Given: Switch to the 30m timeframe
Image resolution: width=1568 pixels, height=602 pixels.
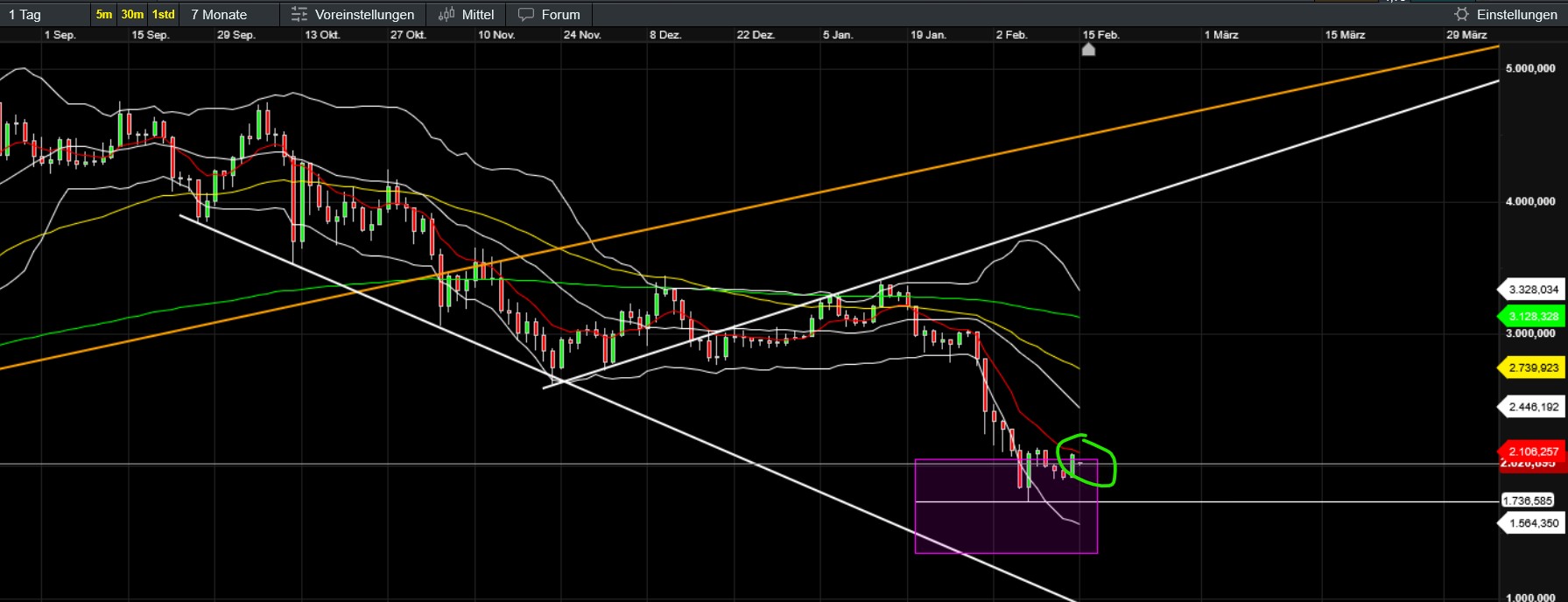Looking at the screenshot, I should point(132,14).
